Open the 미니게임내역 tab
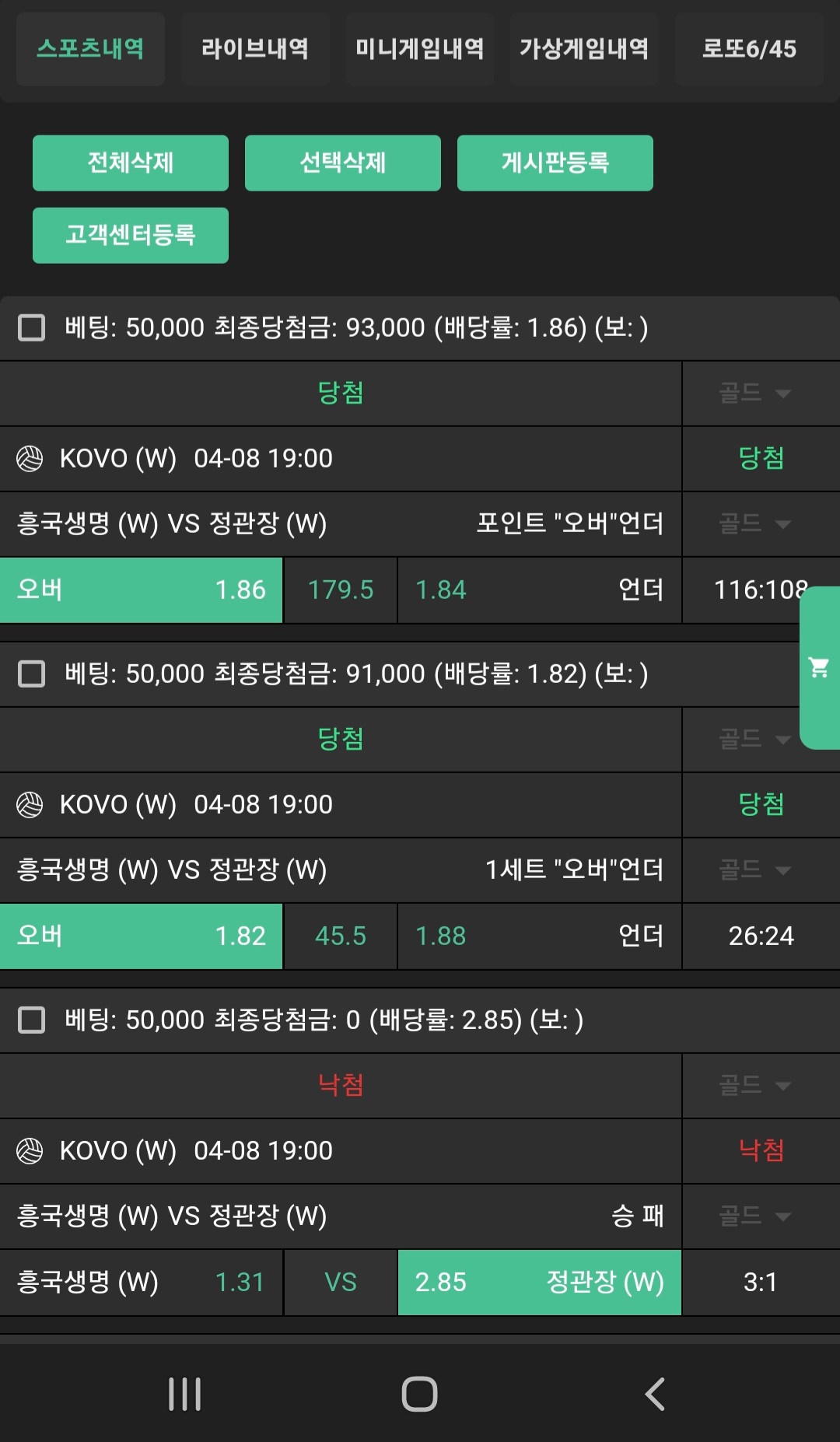840x1442 pixels. coord(420,49)
